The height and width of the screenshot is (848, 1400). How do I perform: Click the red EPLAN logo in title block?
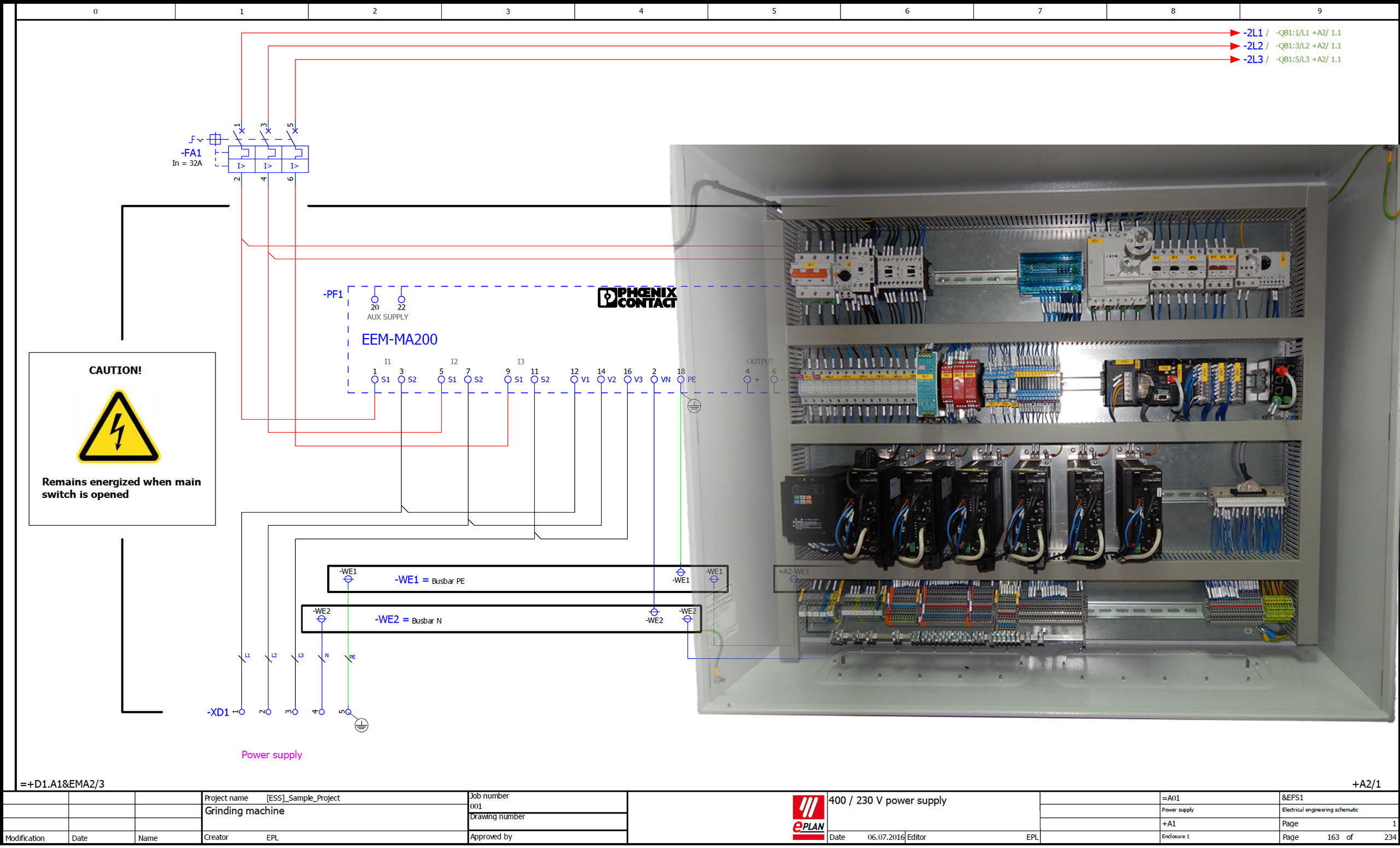(x=808, y=817)
